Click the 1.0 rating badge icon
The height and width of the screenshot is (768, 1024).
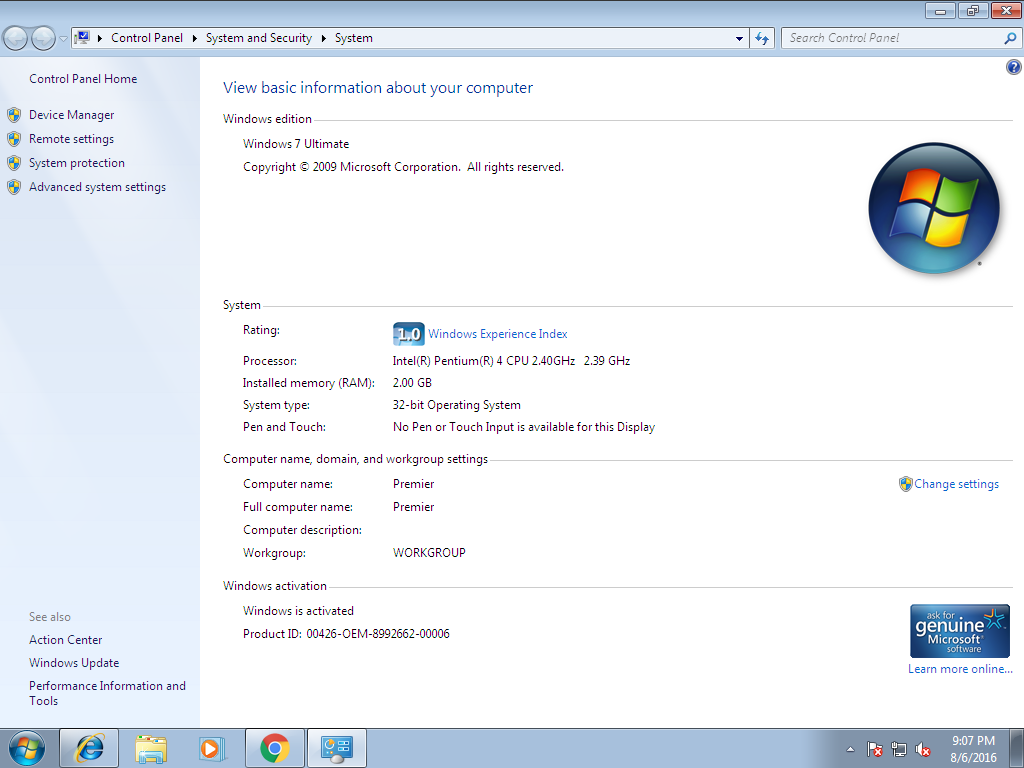pos(408,334)
